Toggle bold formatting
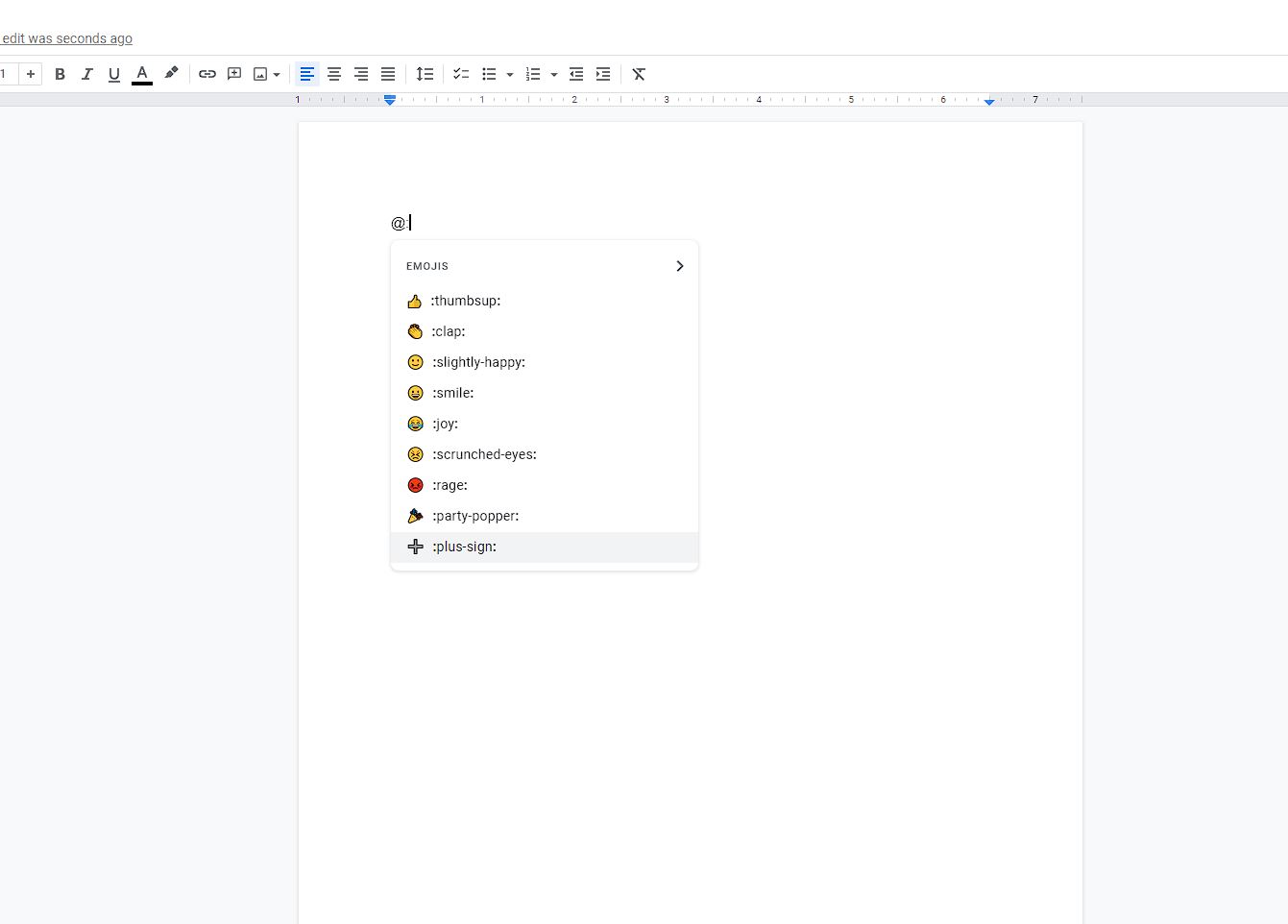Viewport: 1288px width, 924px height. tap(60, 74)
